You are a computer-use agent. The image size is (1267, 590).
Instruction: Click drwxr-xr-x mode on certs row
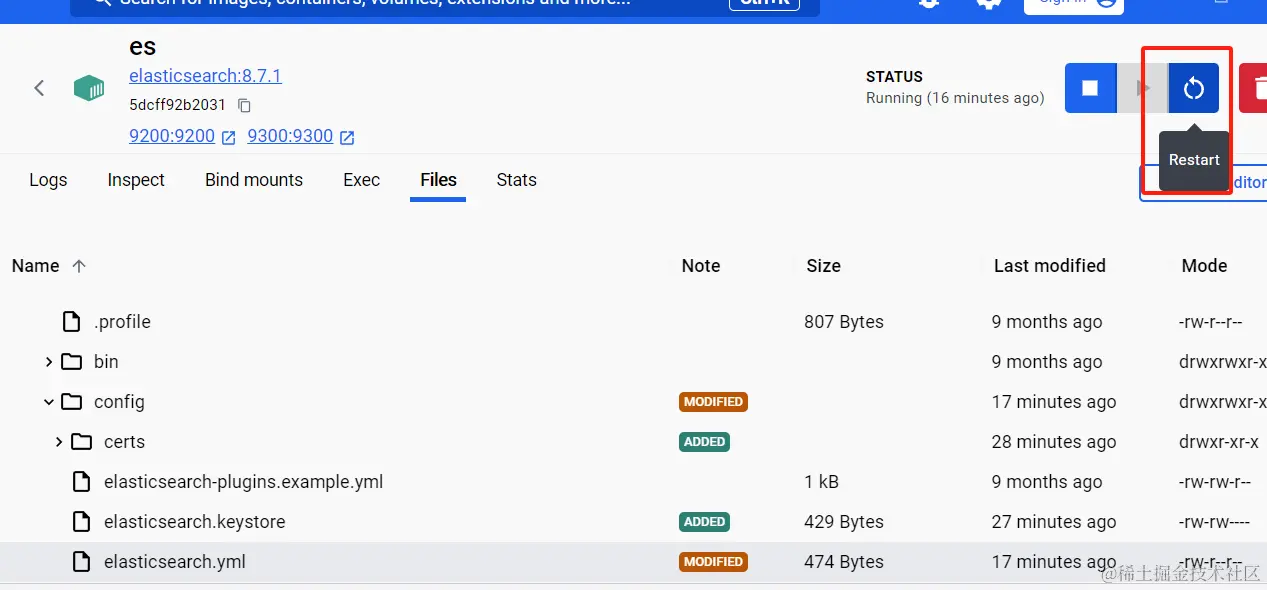[1219, 442]
